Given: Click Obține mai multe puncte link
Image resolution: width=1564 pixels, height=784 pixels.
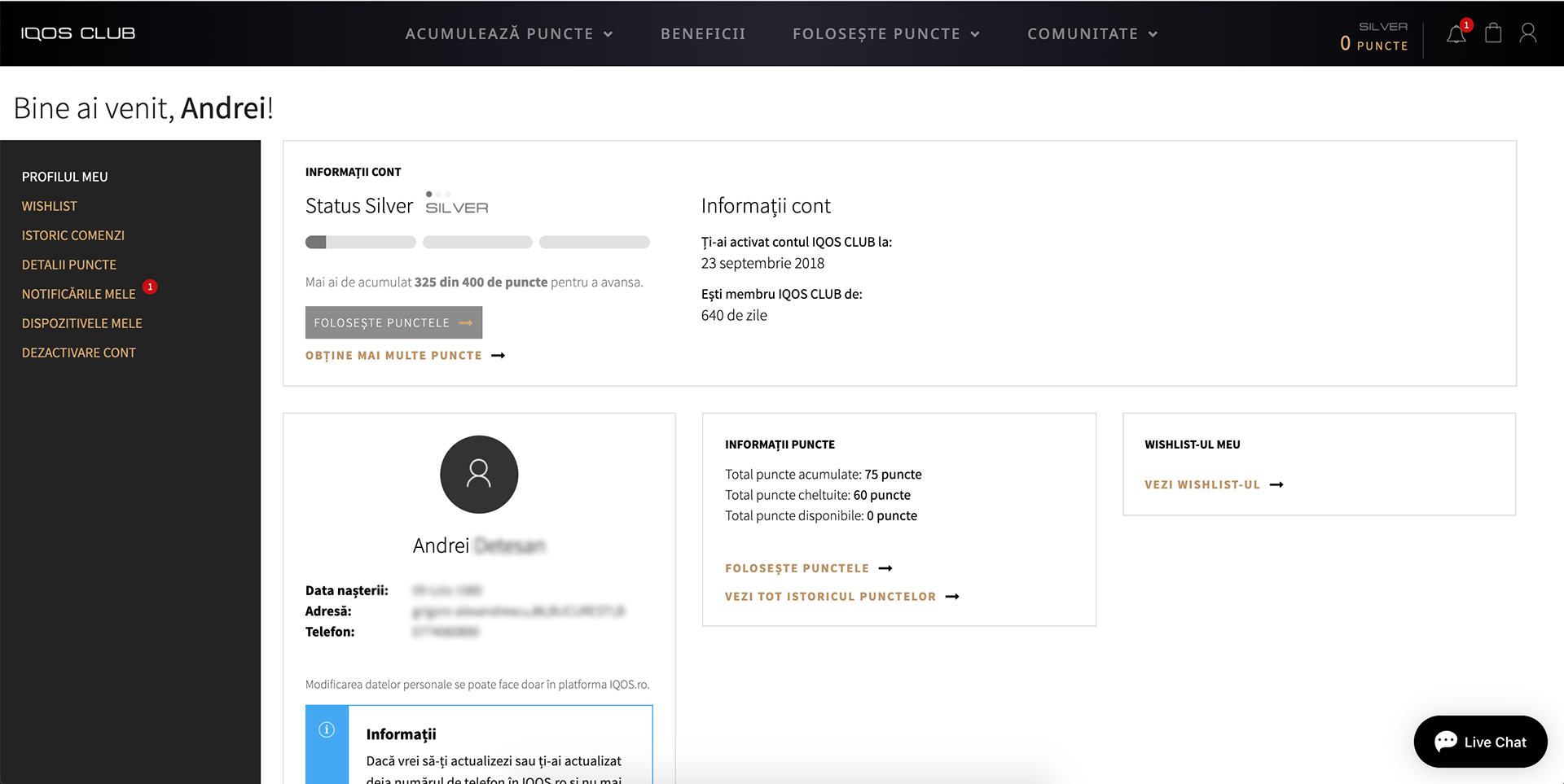Looking at the screenshot, I should 393,356.
